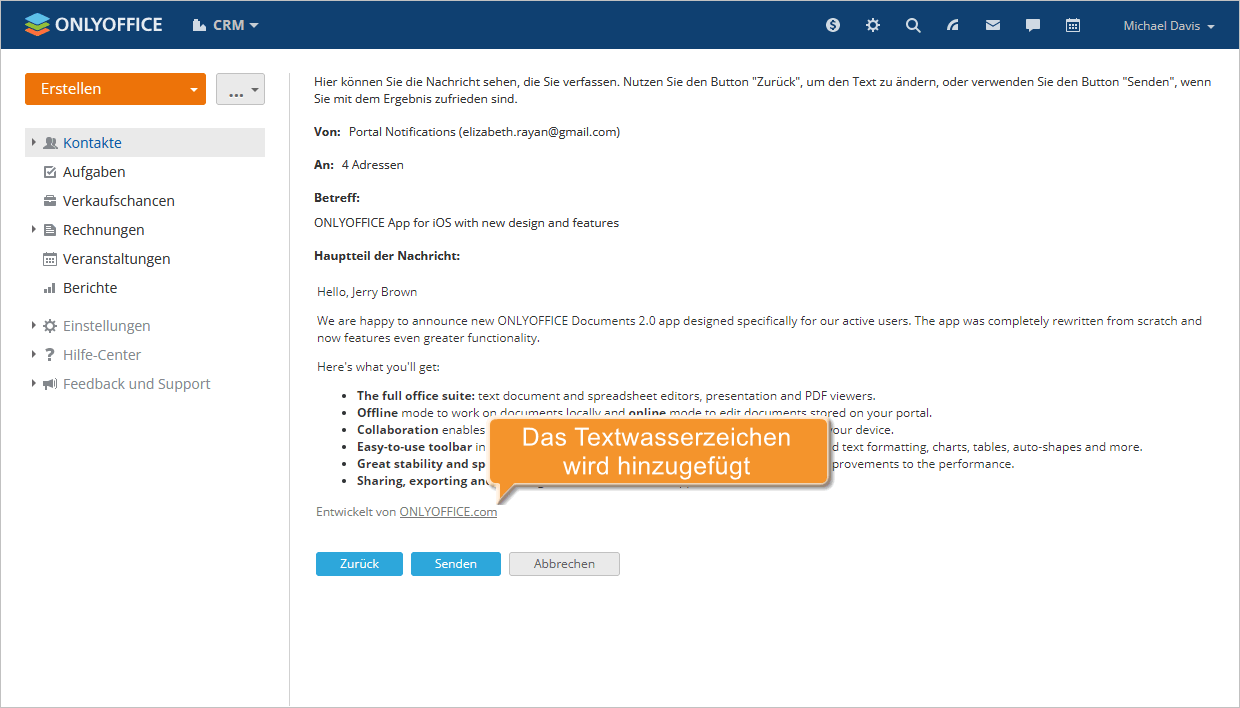Open Aufgaben in sidebar
The width and height of the screenshot is (1240, 708).
pos(94,172)
